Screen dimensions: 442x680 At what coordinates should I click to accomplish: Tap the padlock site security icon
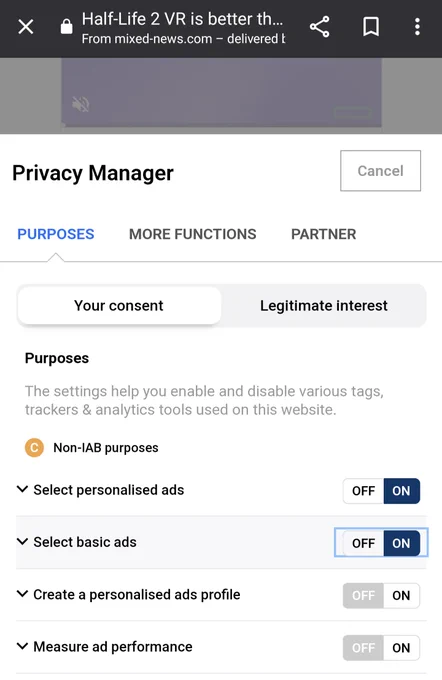(66, 27)
